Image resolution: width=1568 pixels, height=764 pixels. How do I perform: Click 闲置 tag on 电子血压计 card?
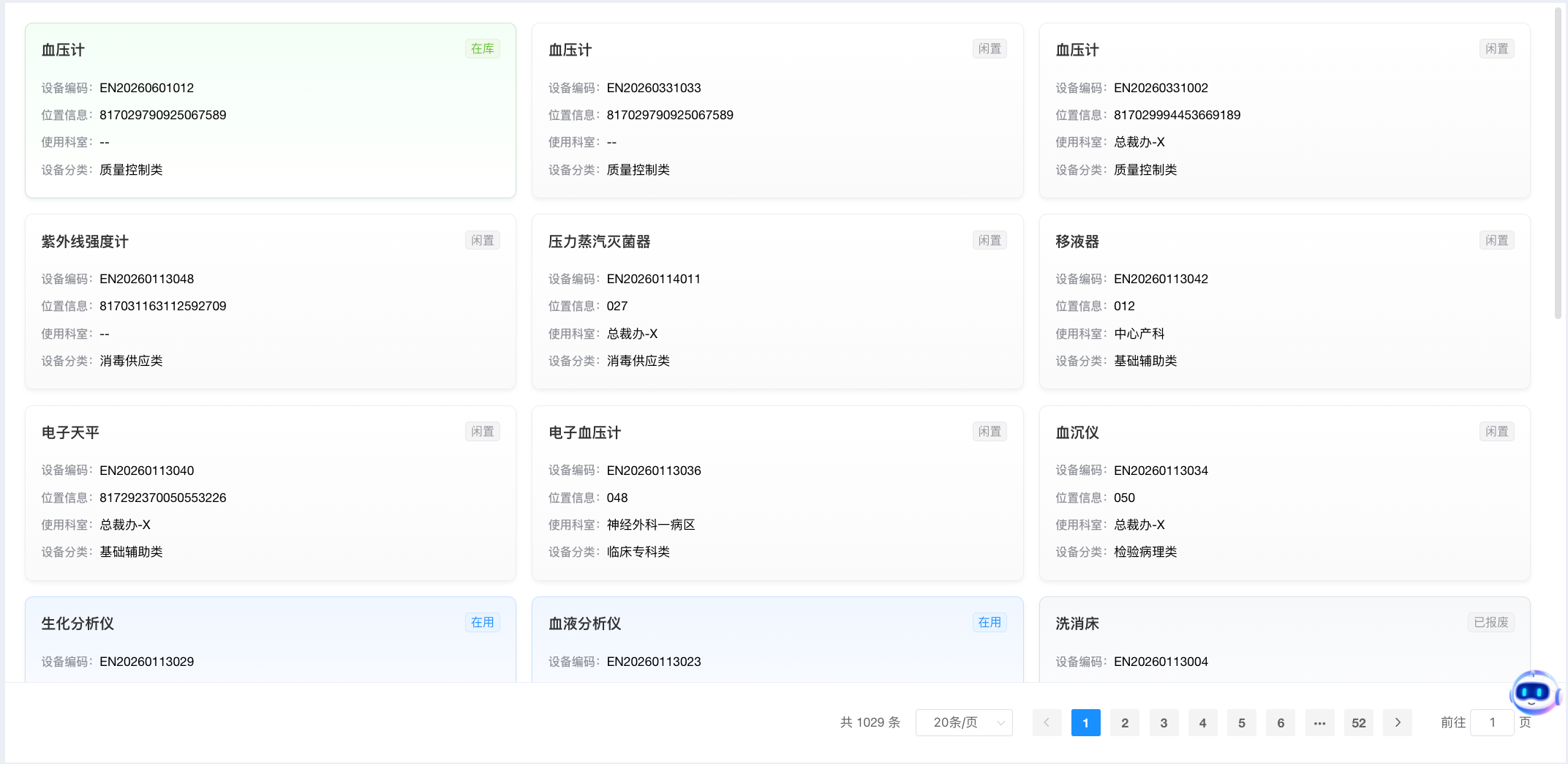(990, 432)
